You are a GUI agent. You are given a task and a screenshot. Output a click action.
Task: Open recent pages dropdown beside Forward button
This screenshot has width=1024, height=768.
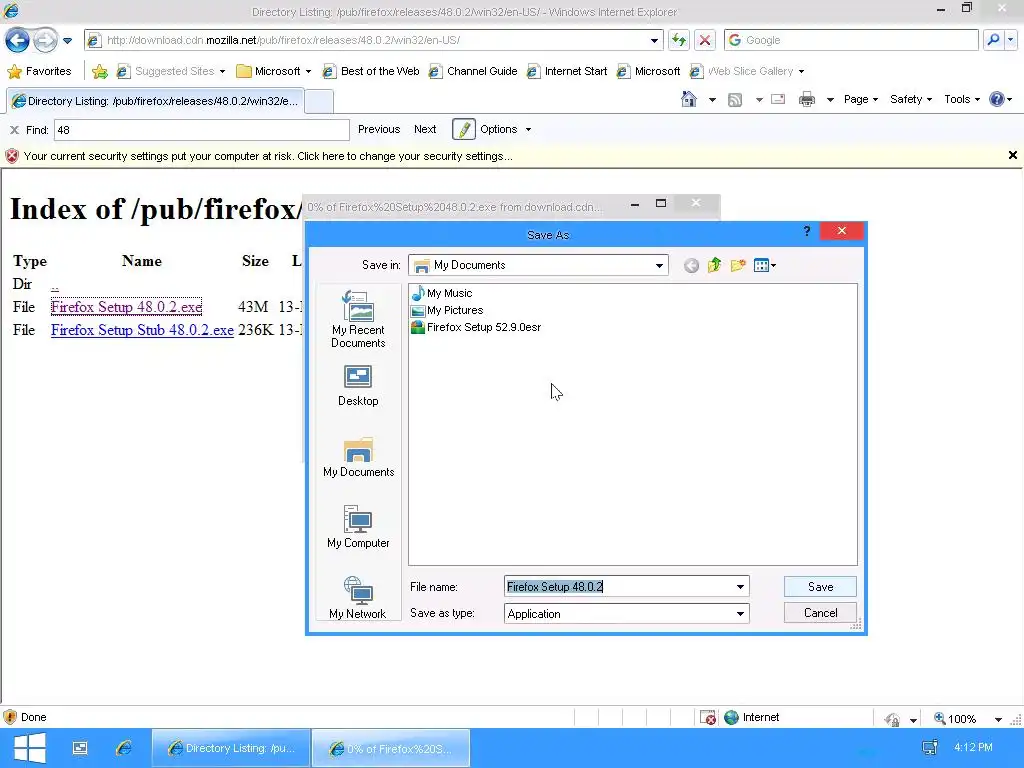coord(67,40)
